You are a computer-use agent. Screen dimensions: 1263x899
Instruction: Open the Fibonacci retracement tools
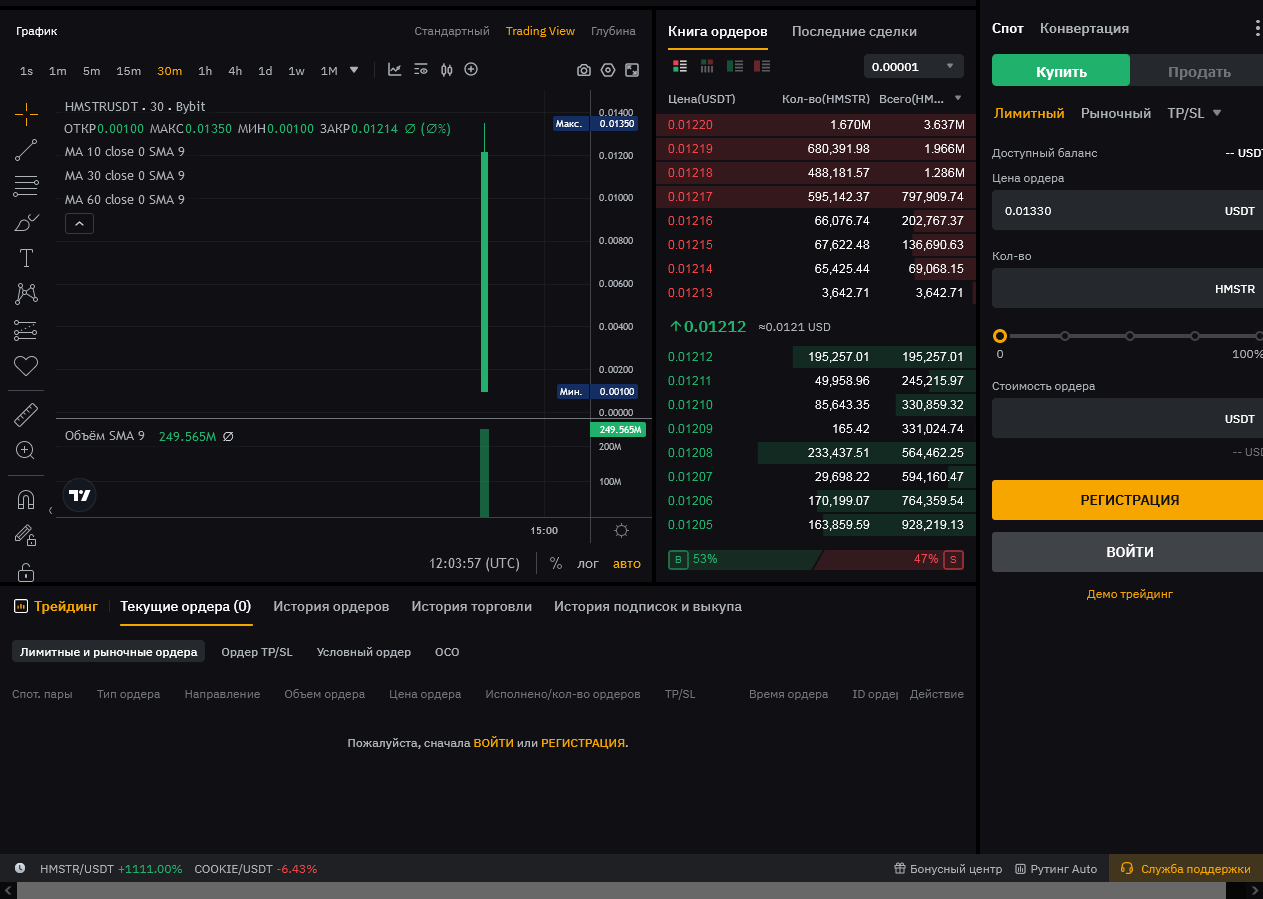(26, 186)
